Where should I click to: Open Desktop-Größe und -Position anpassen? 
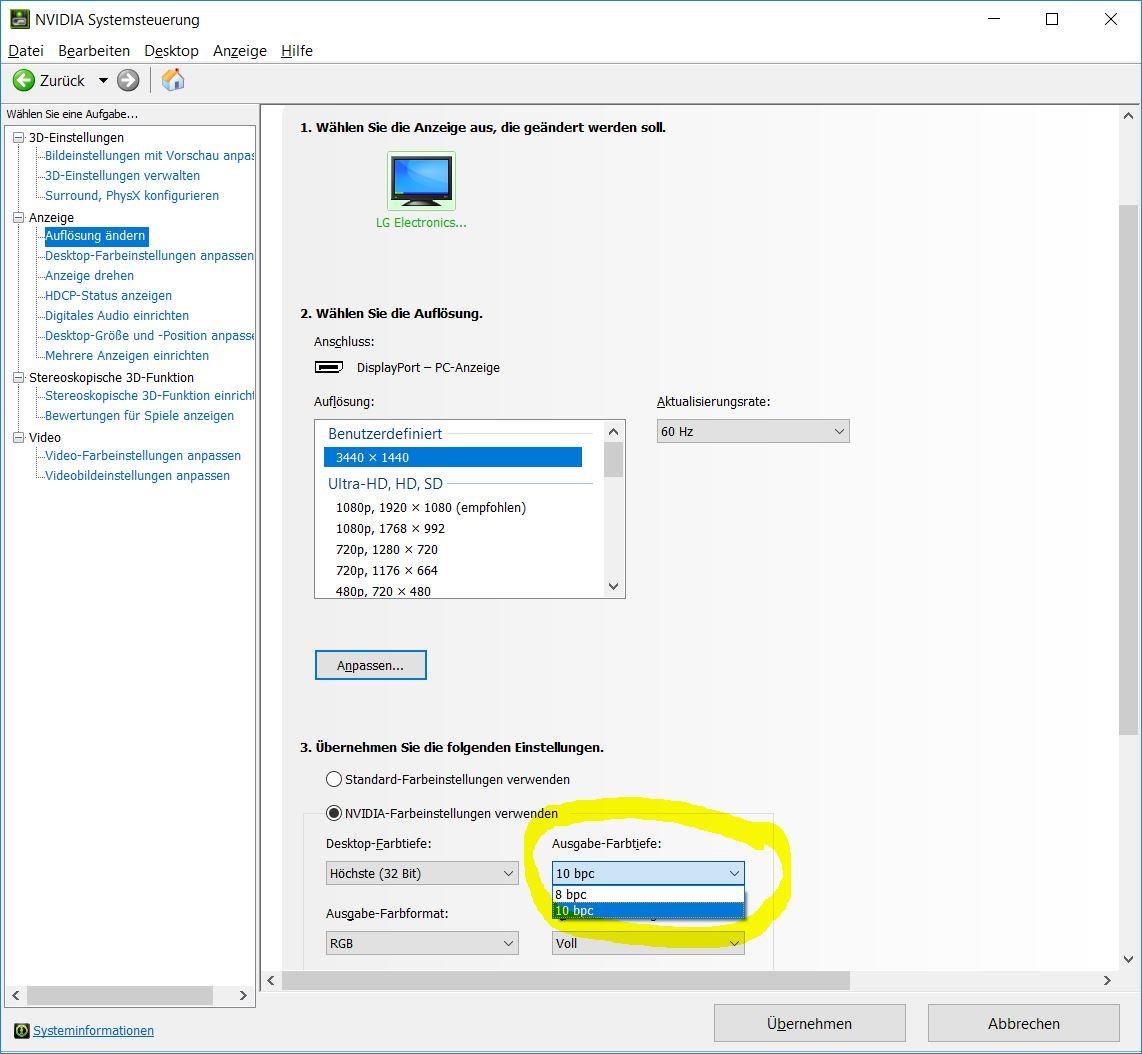tap(149, 336)
